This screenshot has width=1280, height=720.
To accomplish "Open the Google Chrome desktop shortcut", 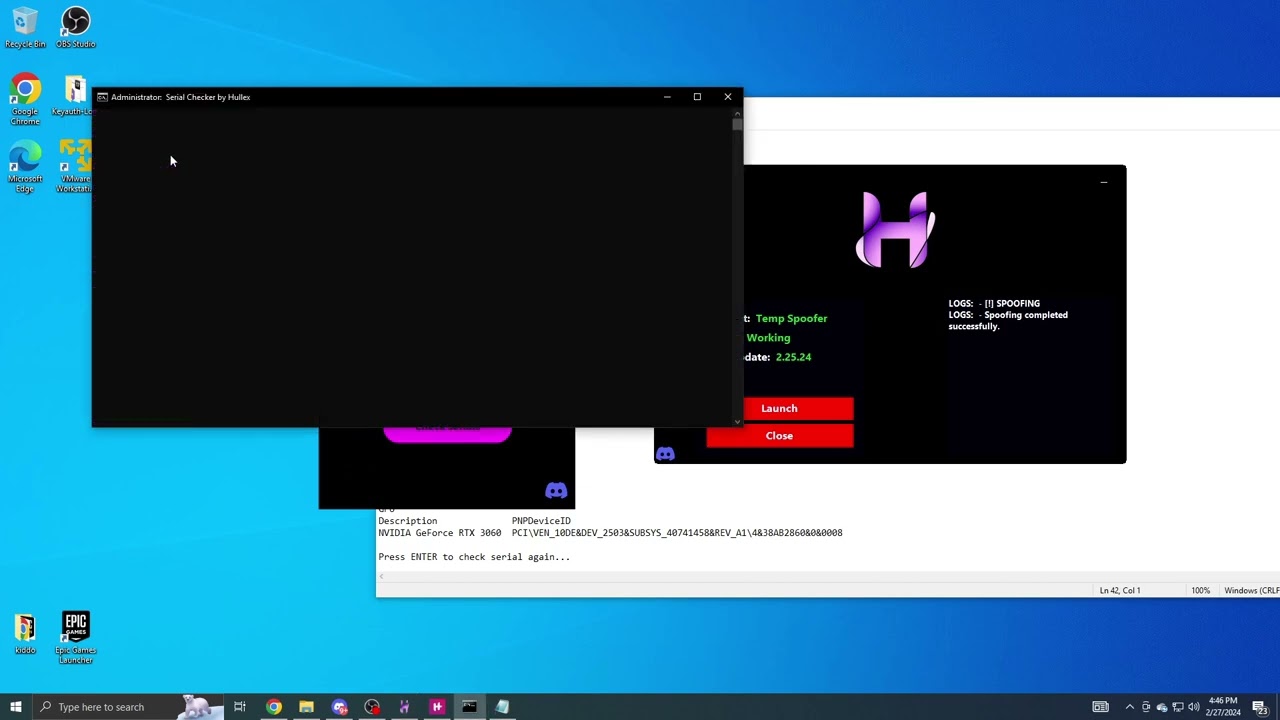I will 25,99.
